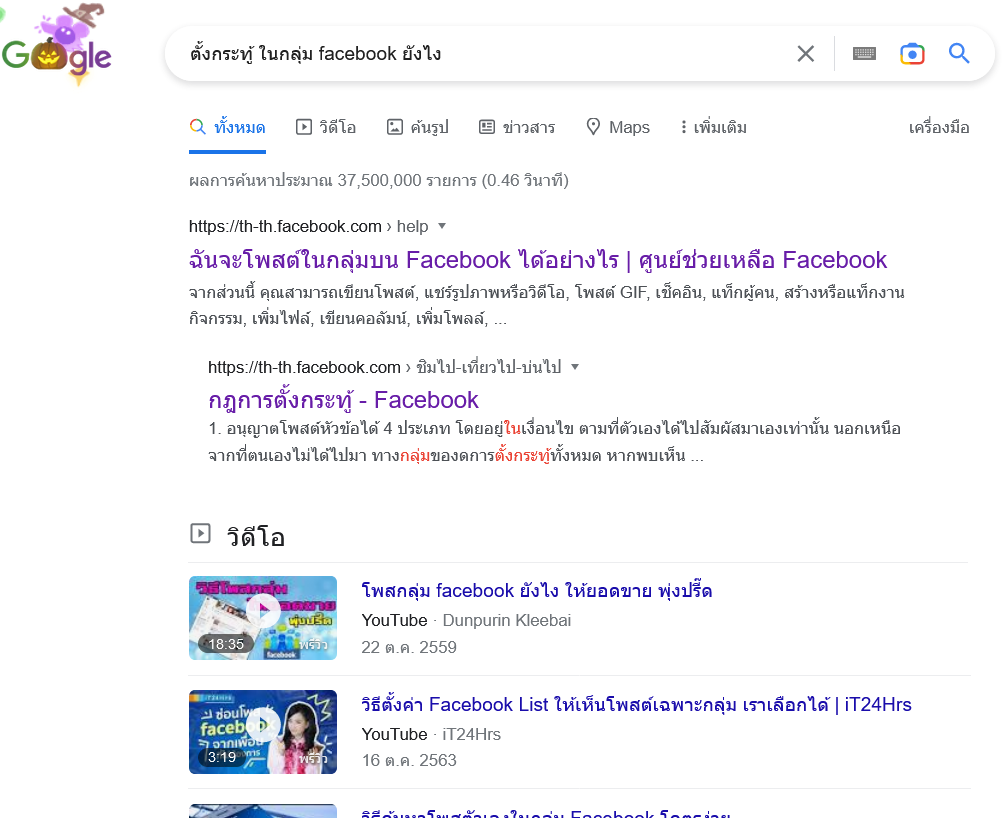Switch to the วิดีโอ tab
The width and height of the screenshot is (1002, 818).
(x=326, y=127)
